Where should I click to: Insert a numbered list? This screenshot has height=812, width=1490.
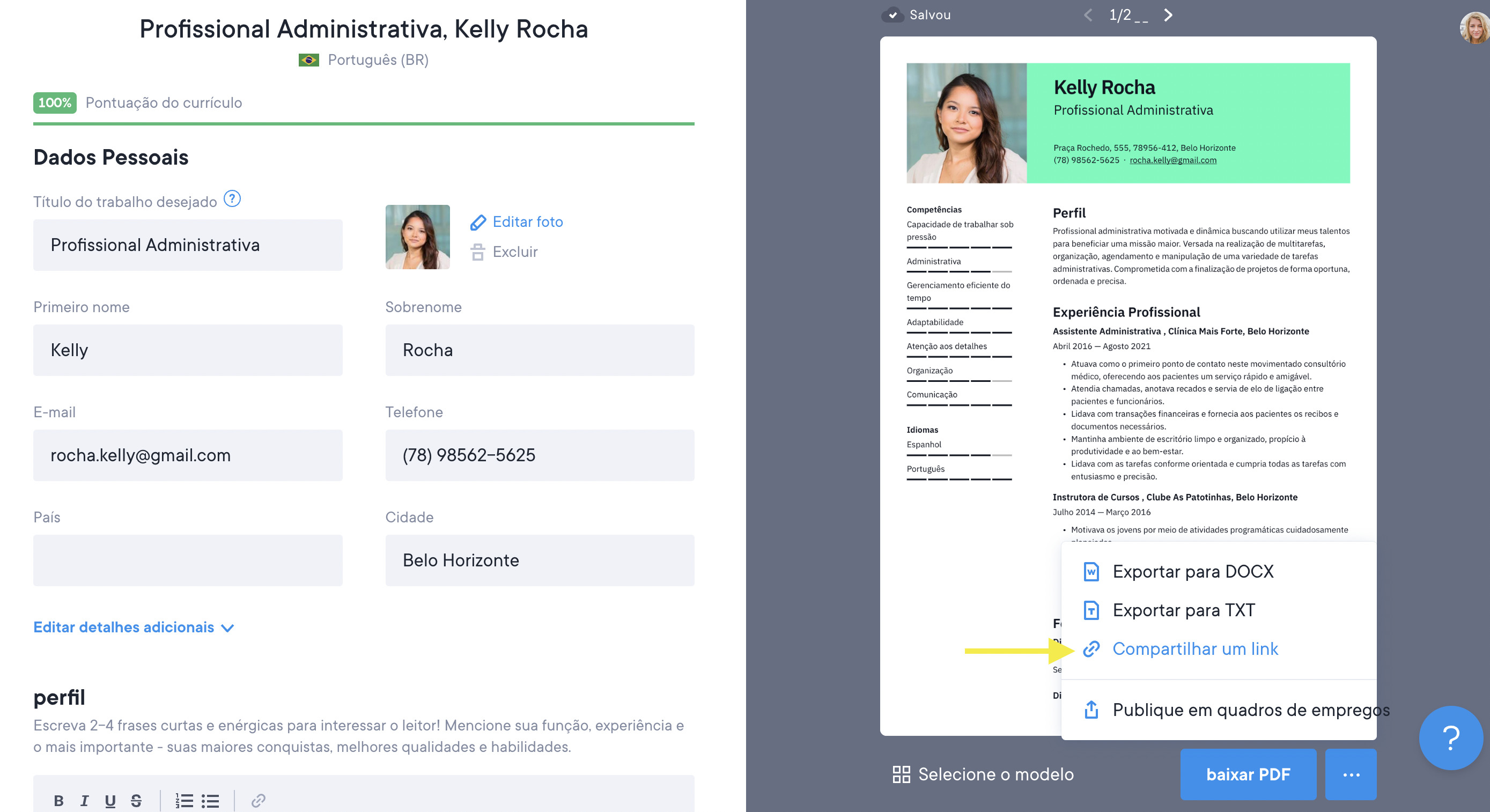tap(184, 800)
